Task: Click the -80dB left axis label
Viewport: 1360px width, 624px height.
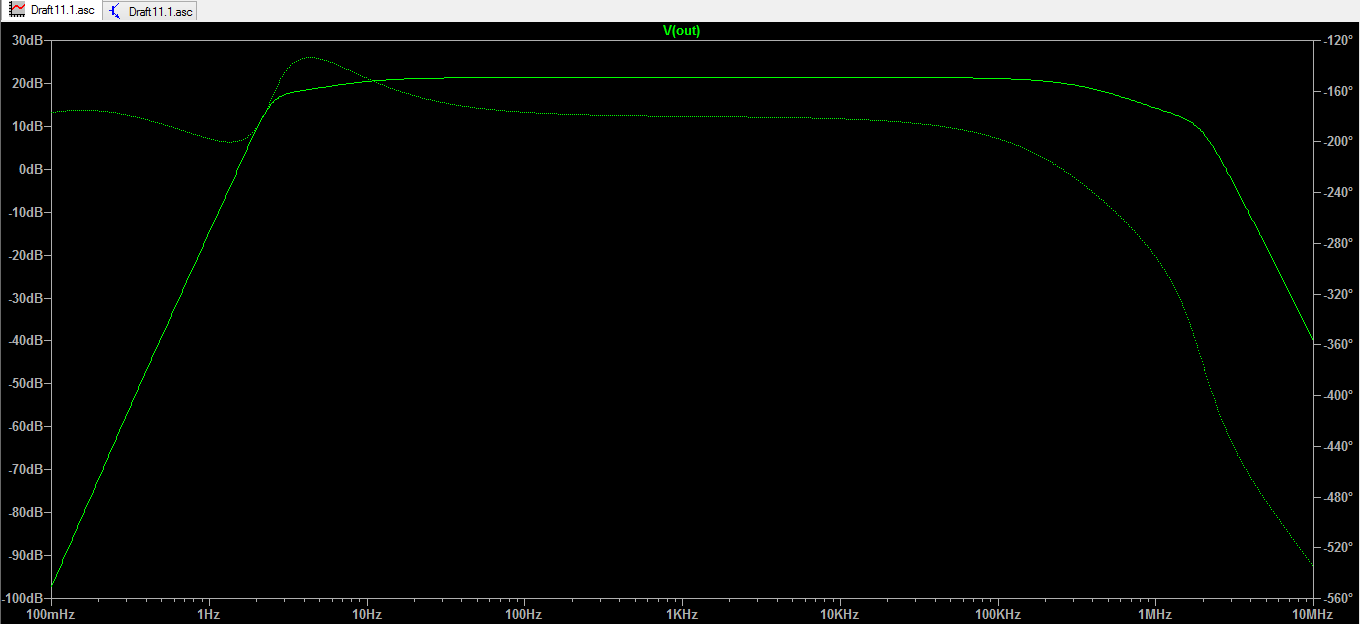Action: (x=25, y=513)
